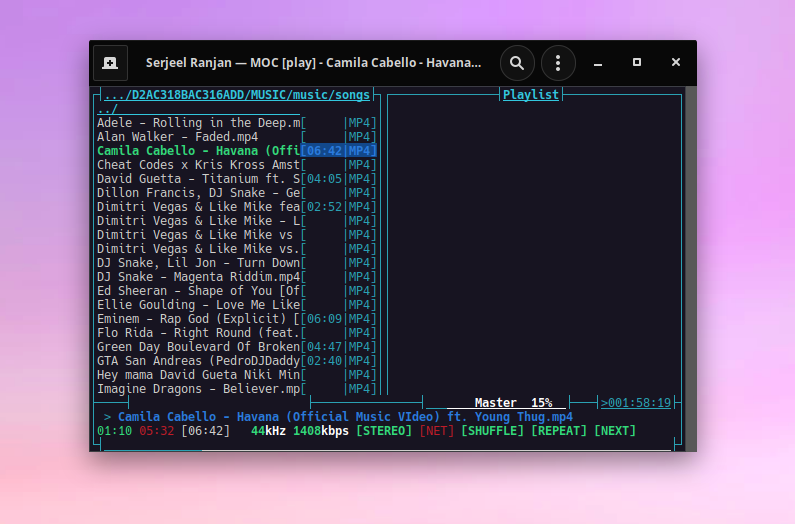Select DJ Snake, Lil Jon - Turn Down
Image resolution: width=795 pixels, height=524 pixels.
click(x=236, y=263)
